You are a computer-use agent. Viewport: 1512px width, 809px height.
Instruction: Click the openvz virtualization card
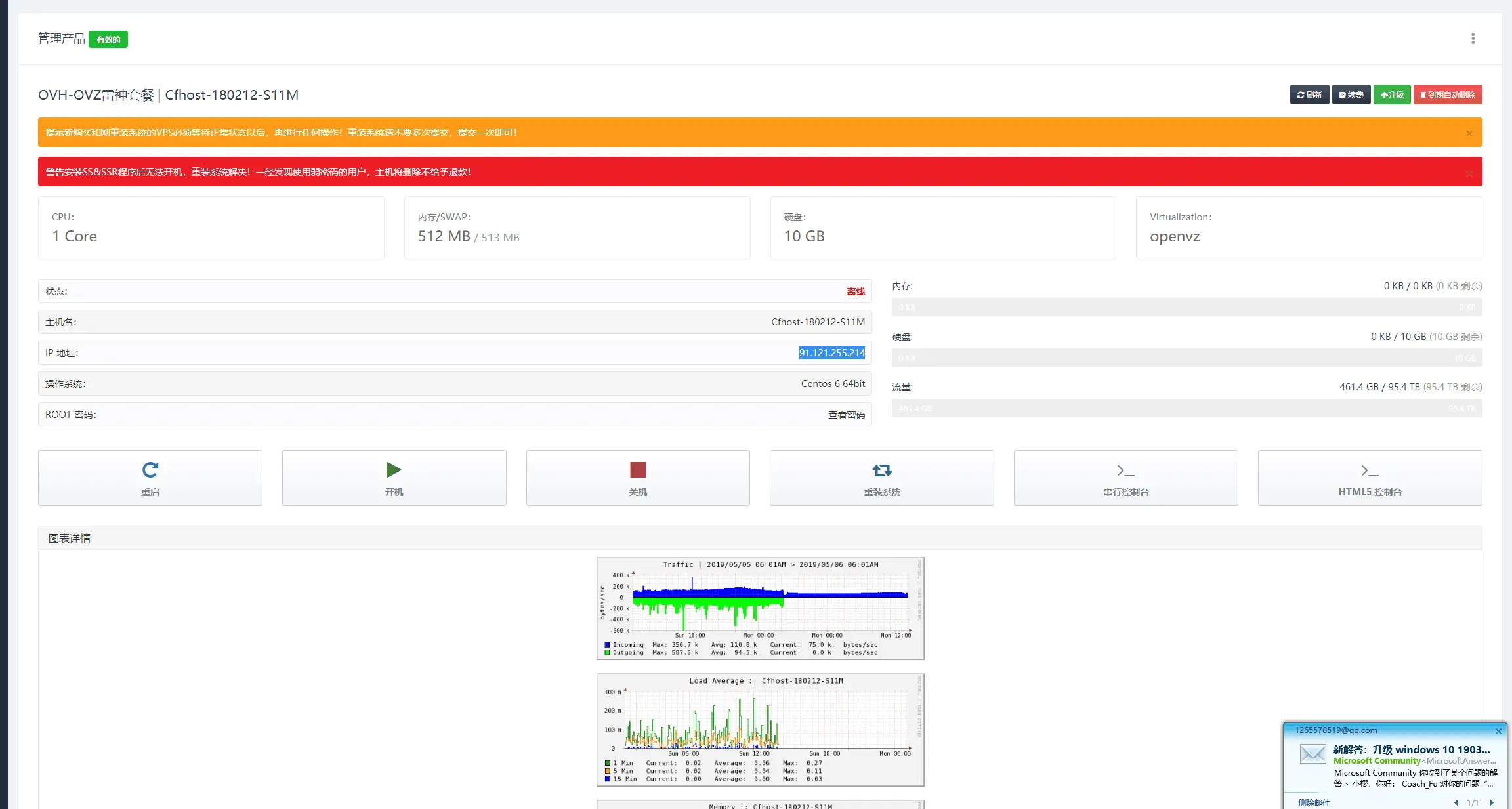point(1309,228)
